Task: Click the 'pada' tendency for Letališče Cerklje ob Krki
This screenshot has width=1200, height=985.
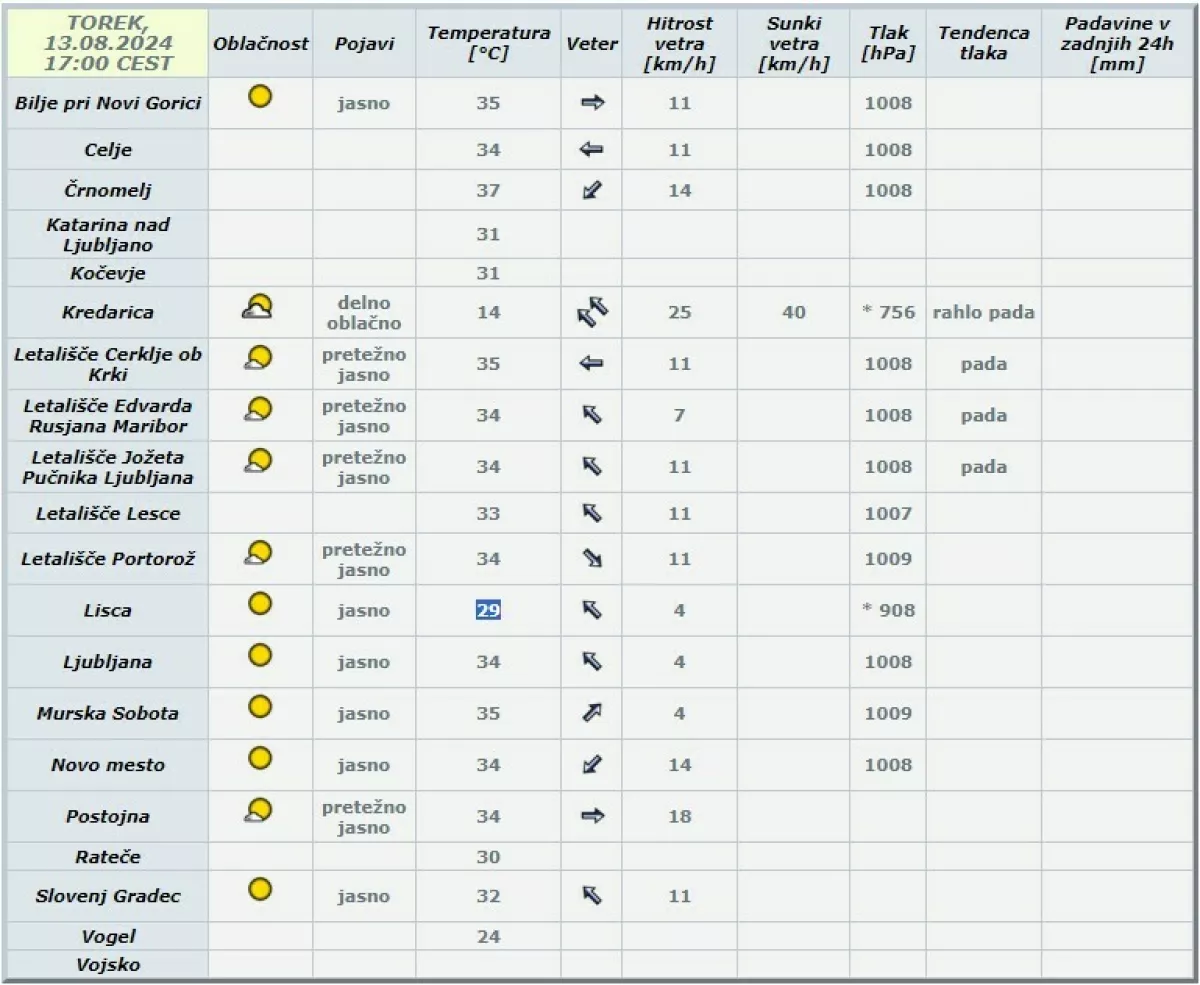Action: coord(984,363)
